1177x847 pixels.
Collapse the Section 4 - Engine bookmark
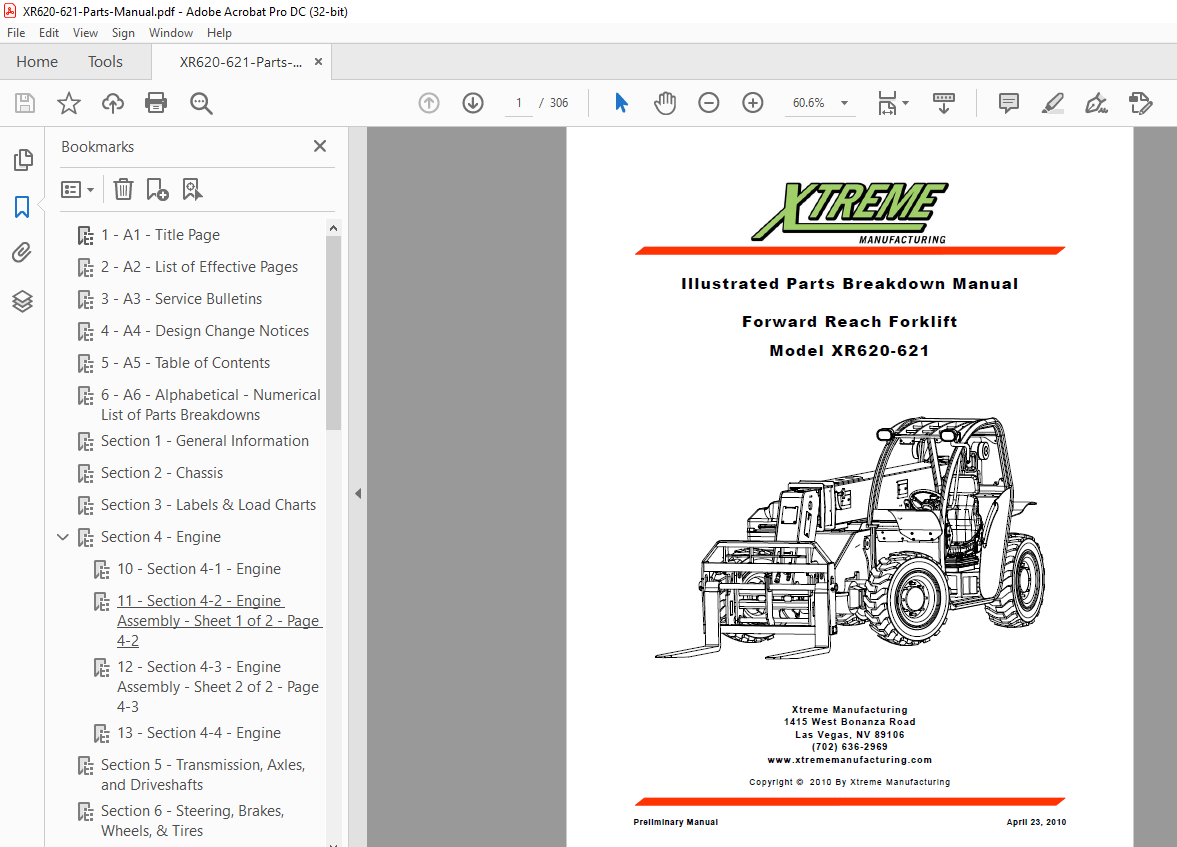(63, 537)
